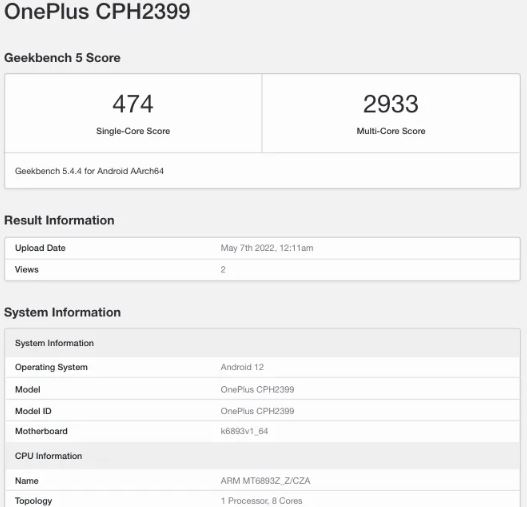Image resolution: width=527 pixels, height=507 pixels.
Task: Click the Upload Date label
Action: pos(40,248)
